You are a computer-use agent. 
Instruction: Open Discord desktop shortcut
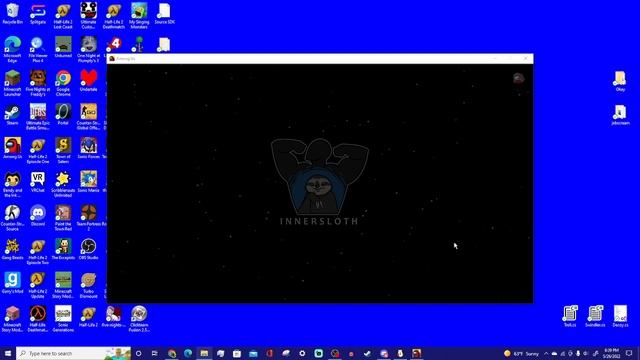click(x=38, y=216)
